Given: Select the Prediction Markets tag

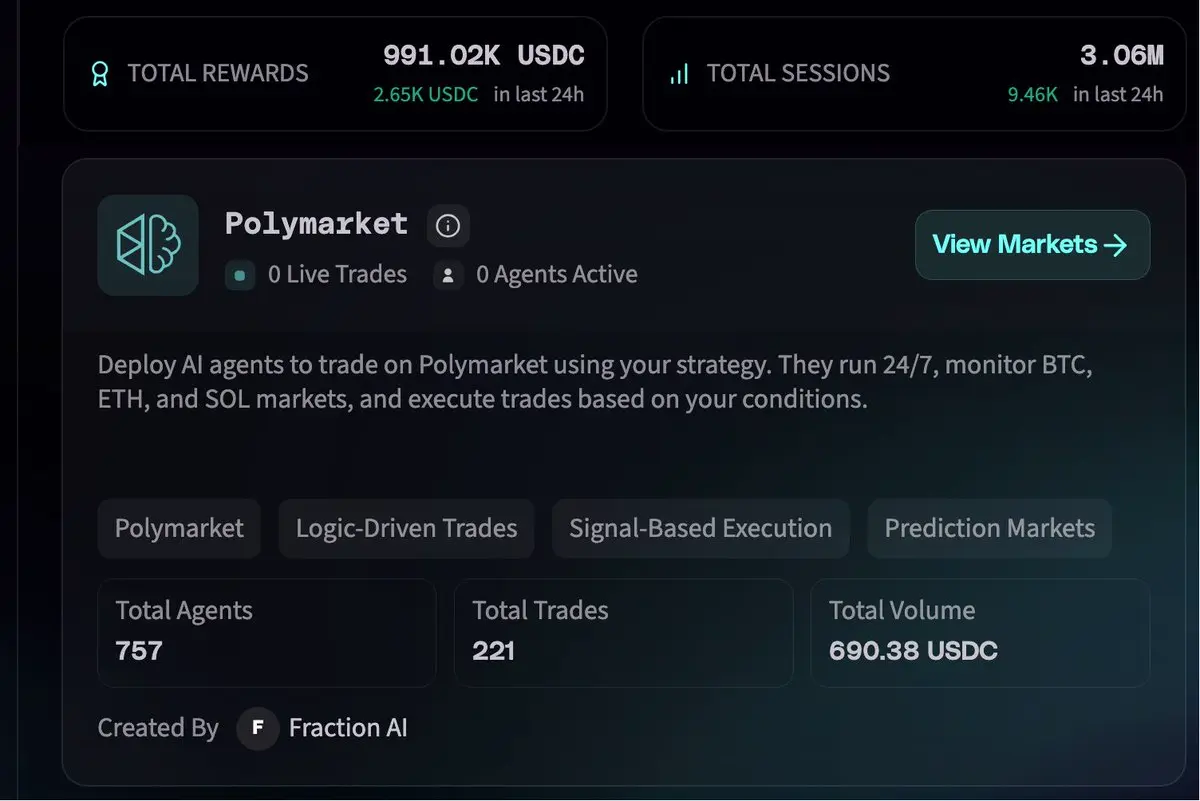Looking at the screenshot, I should [989, 528].
